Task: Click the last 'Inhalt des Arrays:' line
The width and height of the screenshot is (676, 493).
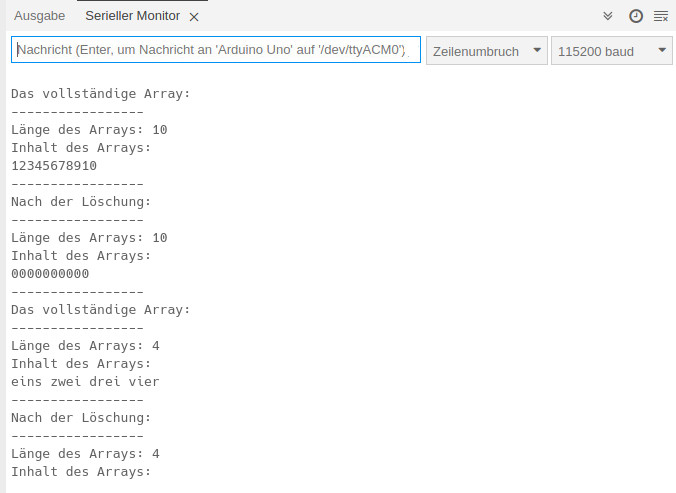Action: tap(81, 472)
